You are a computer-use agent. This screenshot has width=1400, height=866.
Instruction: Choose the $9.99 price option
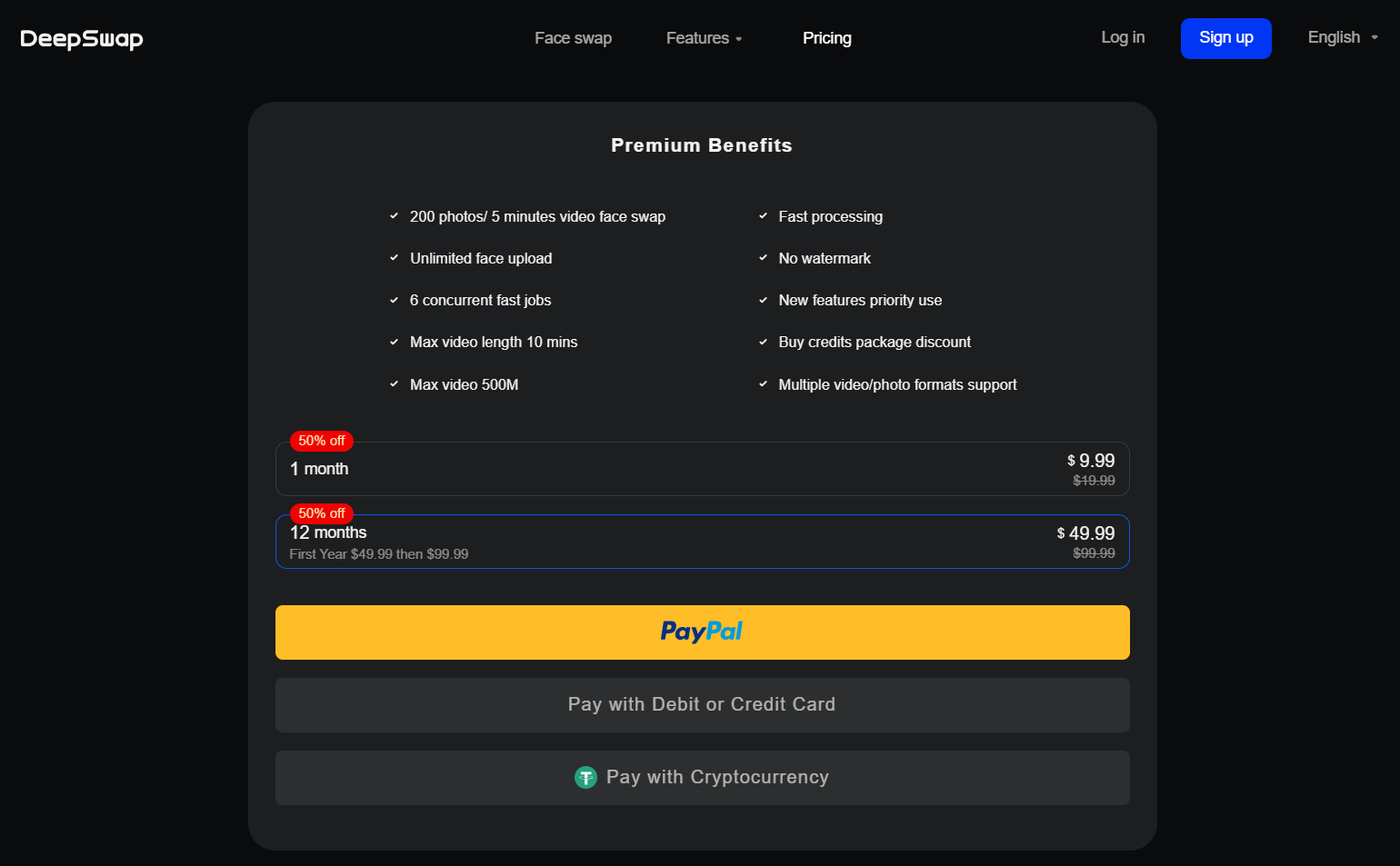(x=1092, y=462)
